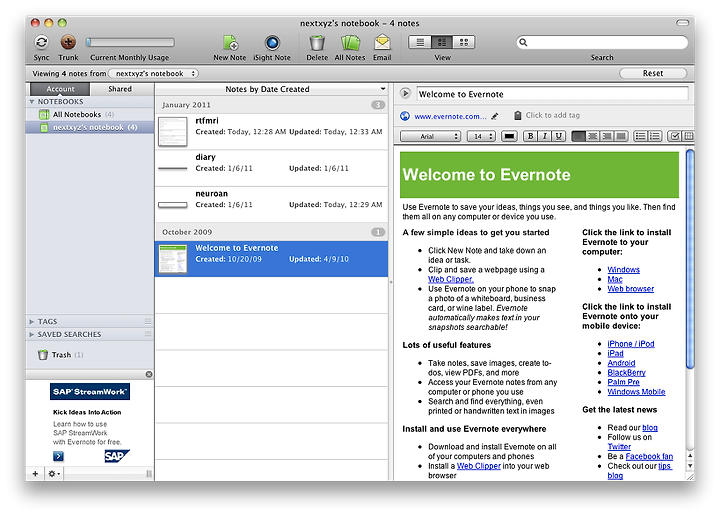This screenshot has width=720, height=516.
Task: Click the 'Click to add tag' field
Action: click(x=552, y=115)
